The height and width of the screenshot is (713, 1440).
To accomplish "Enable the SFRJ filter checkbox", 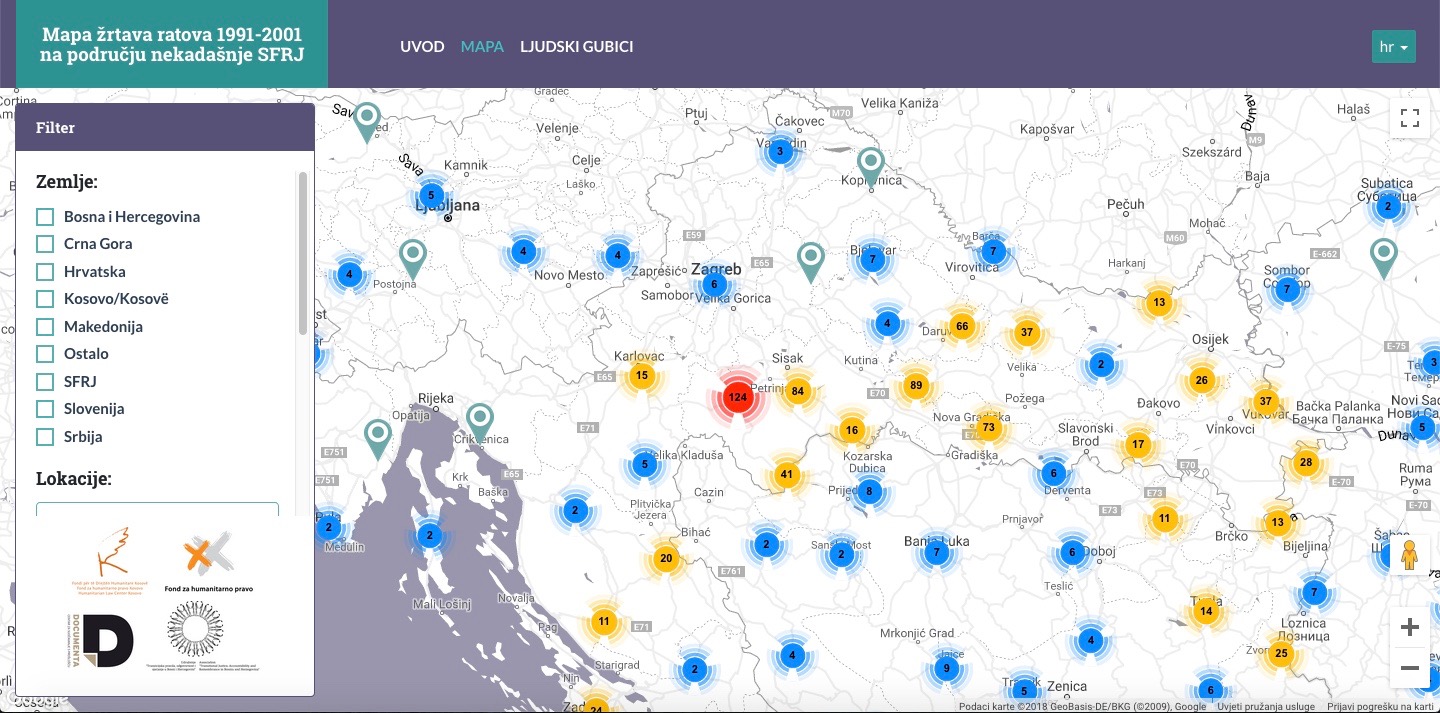I will click(45, 381).
